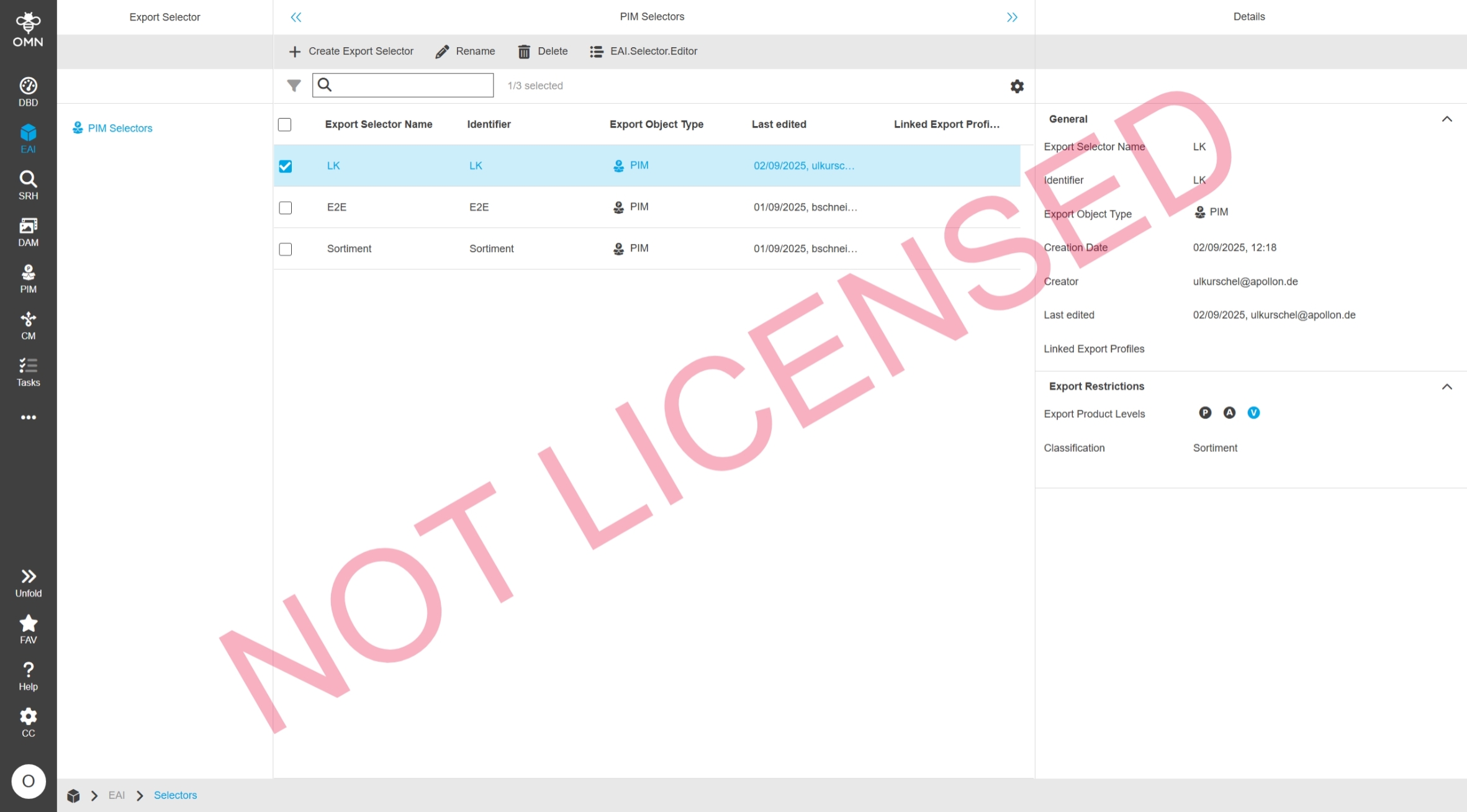Screen dimensions: 1467x812
Task: Select PIM Selectors tree item
Action: point(119,128)
